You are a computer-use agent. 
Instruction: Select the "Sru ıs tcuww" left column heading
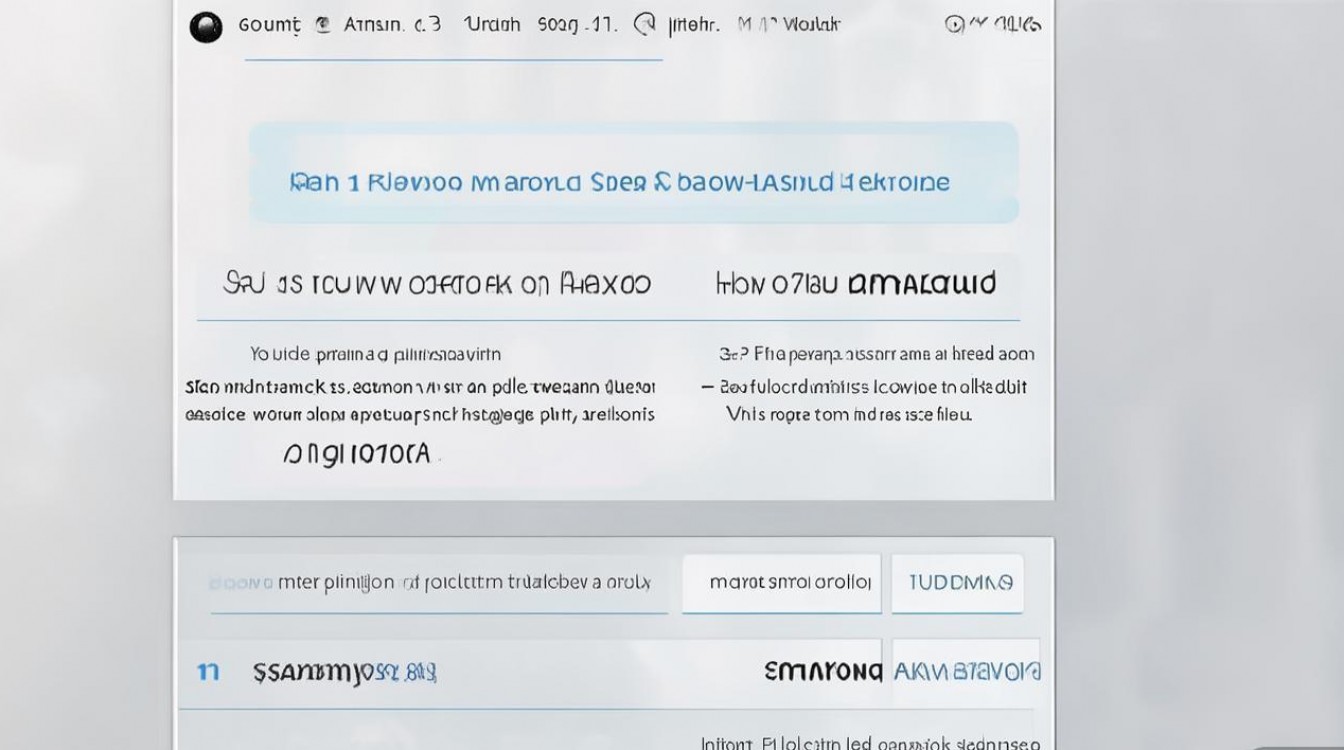436,284
